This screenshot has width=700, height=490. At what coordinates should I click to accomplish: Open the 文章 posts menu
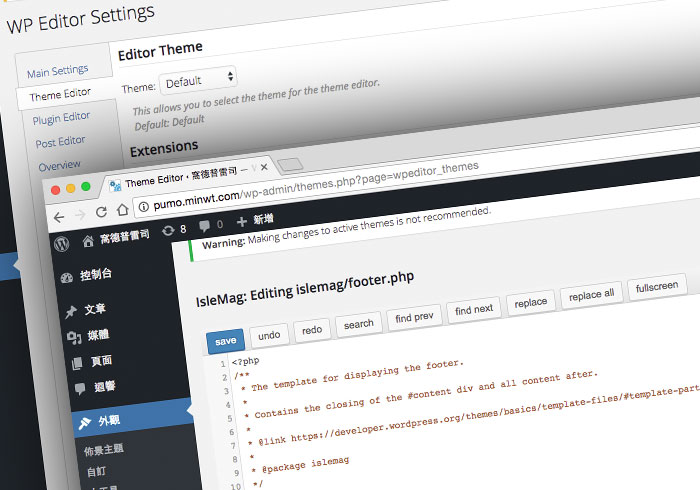pos(85,310)
